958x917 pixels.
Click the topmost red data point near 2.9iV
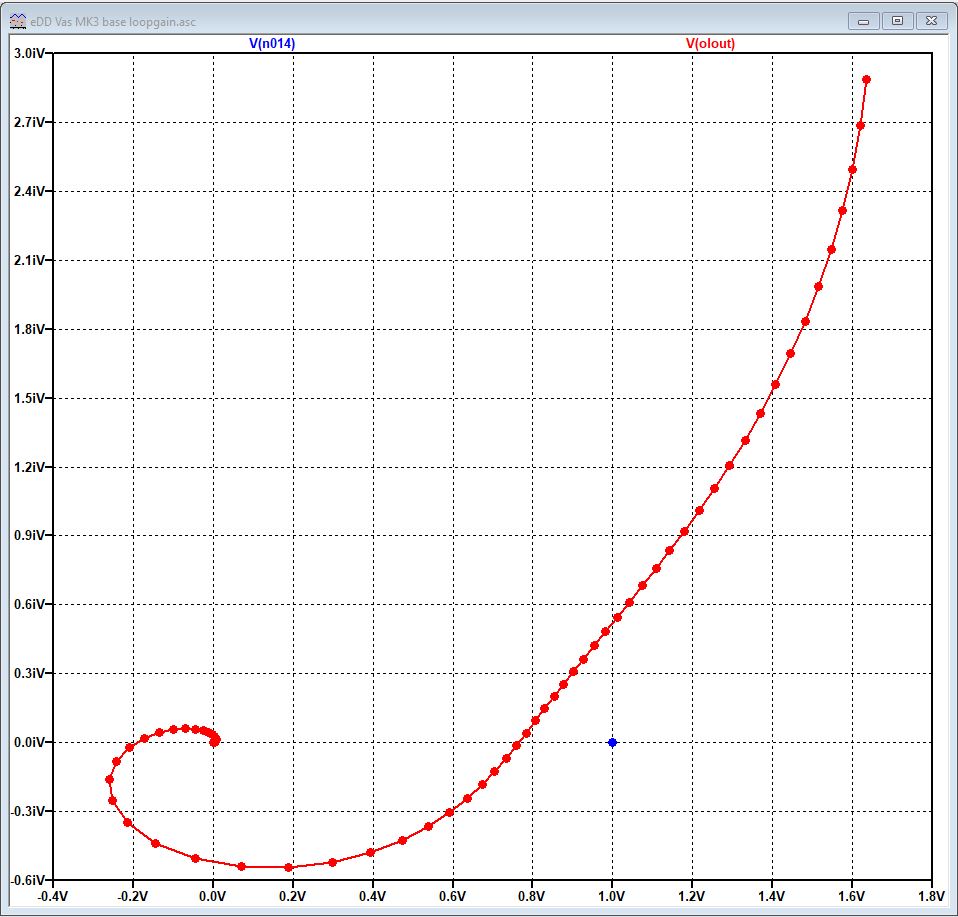click(866, 79)
